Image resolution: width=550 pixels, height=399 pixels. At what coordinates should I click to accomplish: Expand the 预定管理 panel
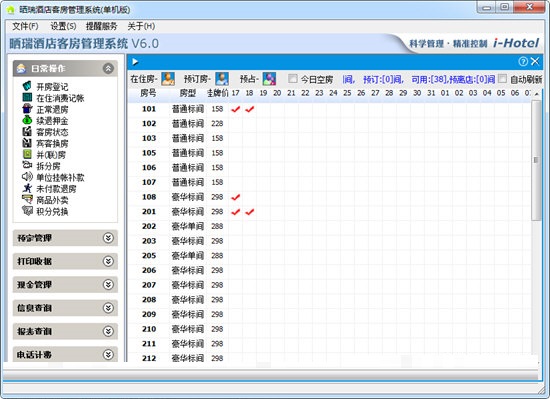pyautogui.click(x=108, y=238)
